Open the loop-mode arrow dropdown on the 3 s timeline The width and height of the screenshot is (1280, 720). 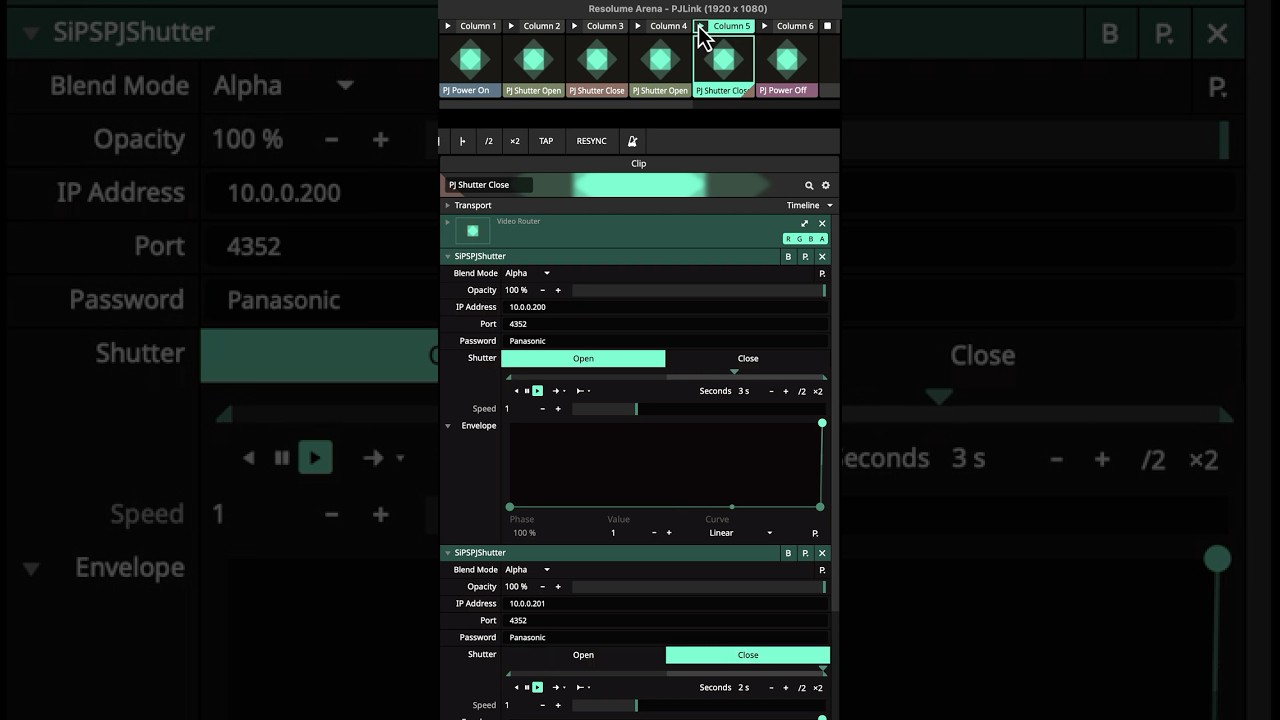pos(559,391)
